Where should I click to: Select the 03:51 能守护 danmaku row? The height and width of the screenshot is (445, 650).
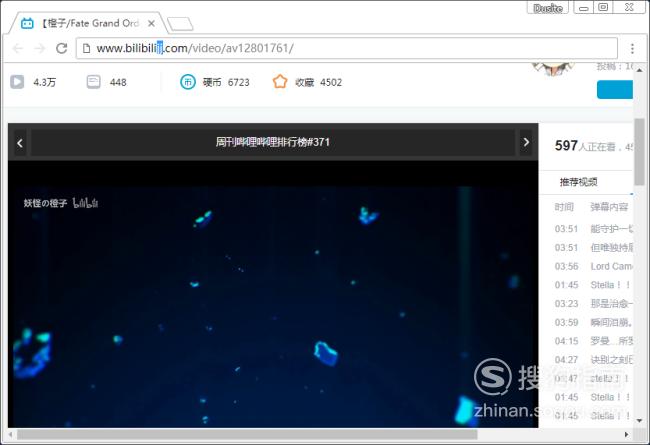[594, 229]
